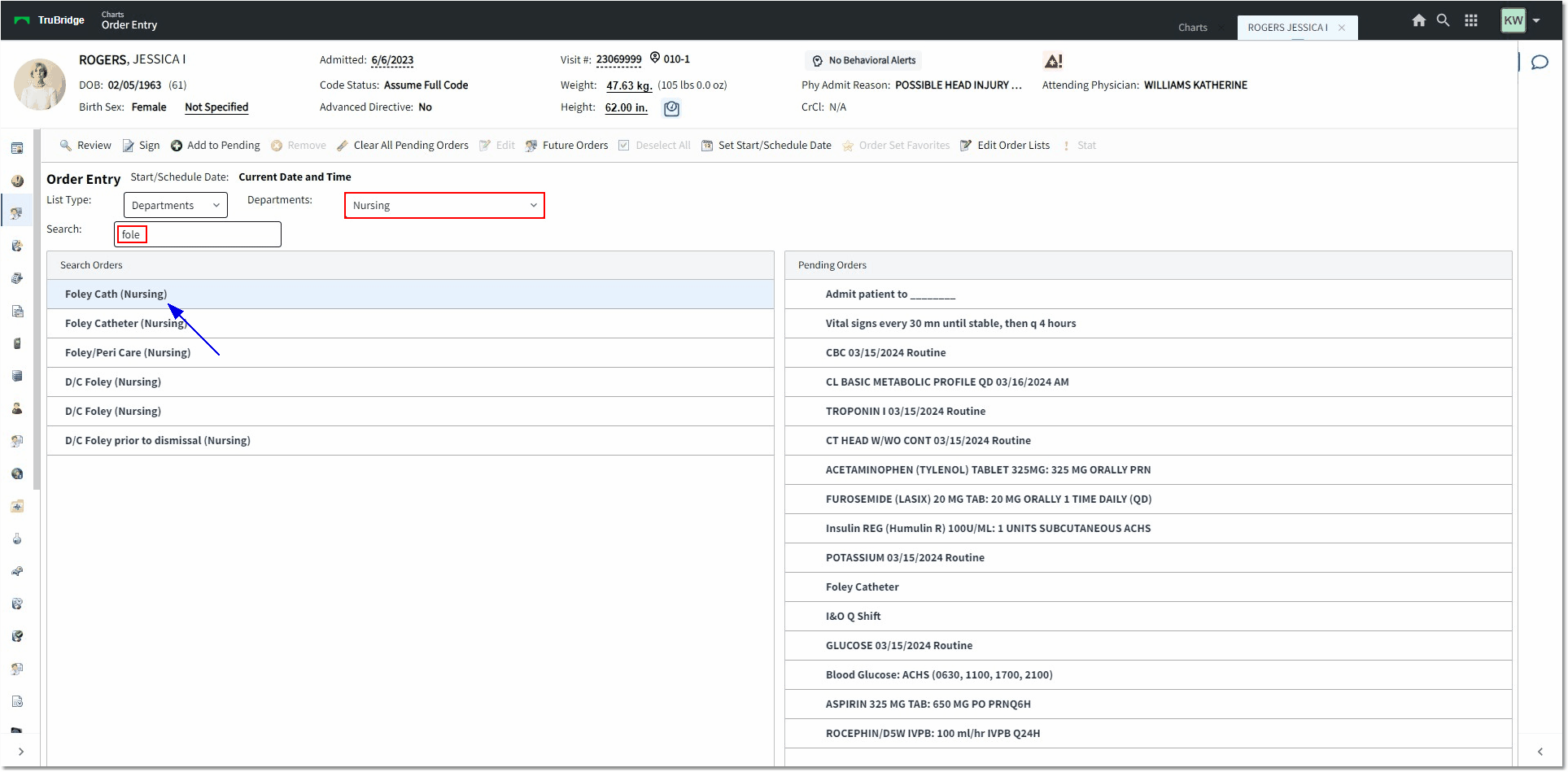This screenshot has width=1568, height=772.
Task: Click the clock icon next to Height
Action: coord(671,108)
